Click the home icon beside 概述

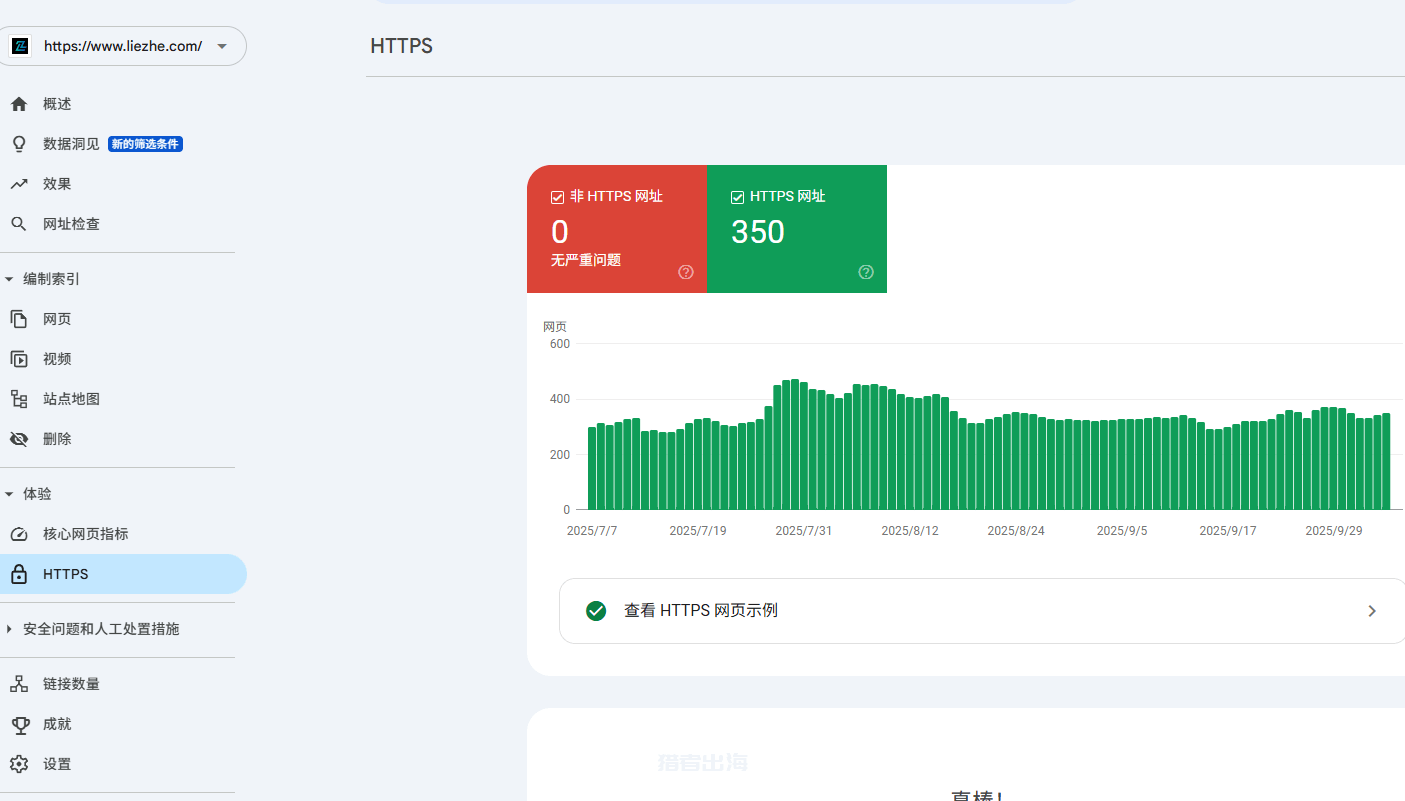coord(18,104)
